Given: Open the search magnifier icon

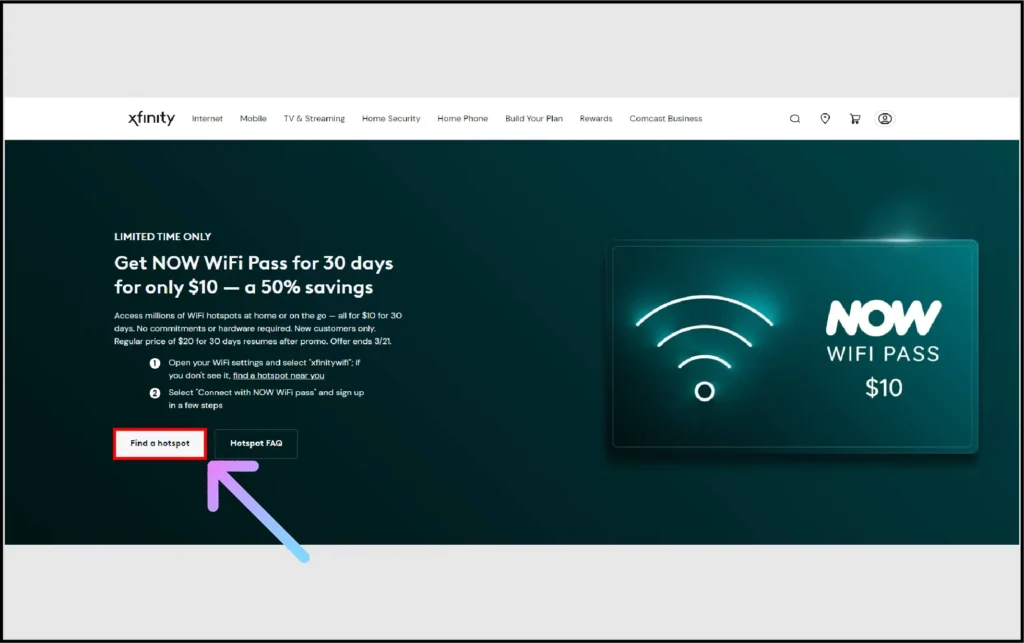Looking at the screenshot, I should click(795, 119).
